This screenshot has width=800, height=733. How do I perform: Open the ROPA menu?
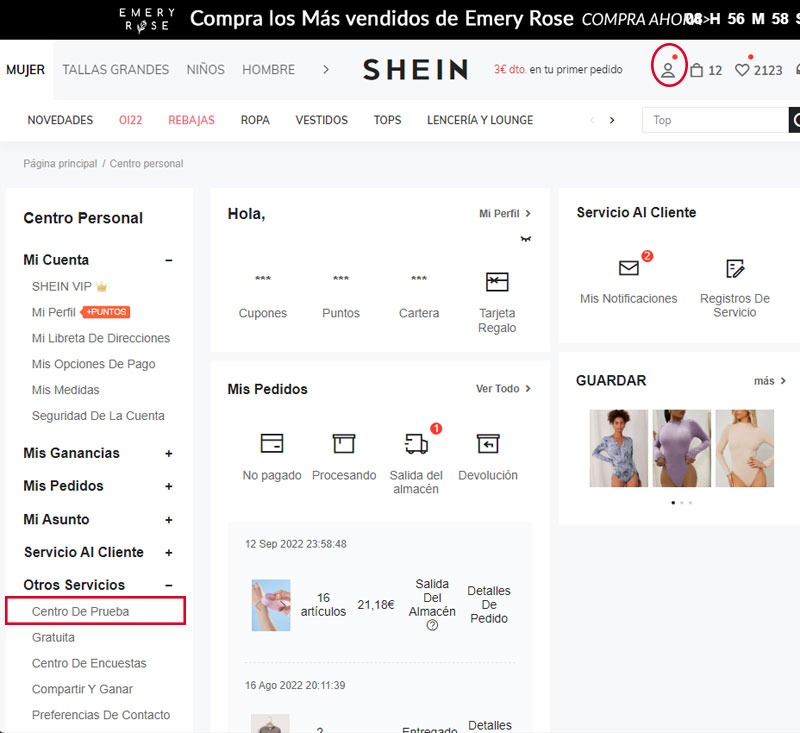click(255, 120)
